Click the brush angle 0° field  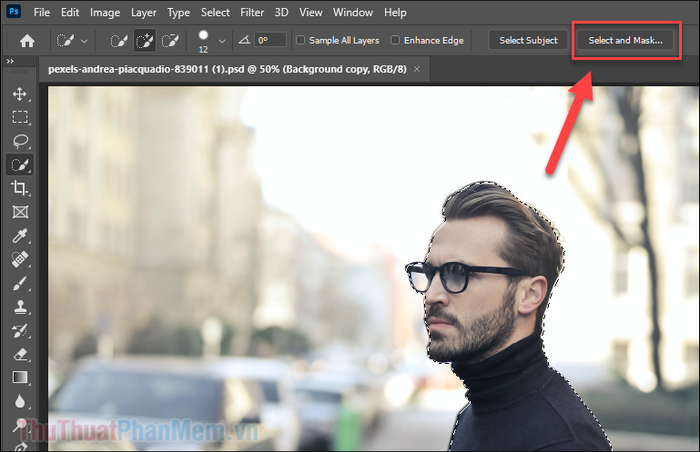(x=270, y=40)
